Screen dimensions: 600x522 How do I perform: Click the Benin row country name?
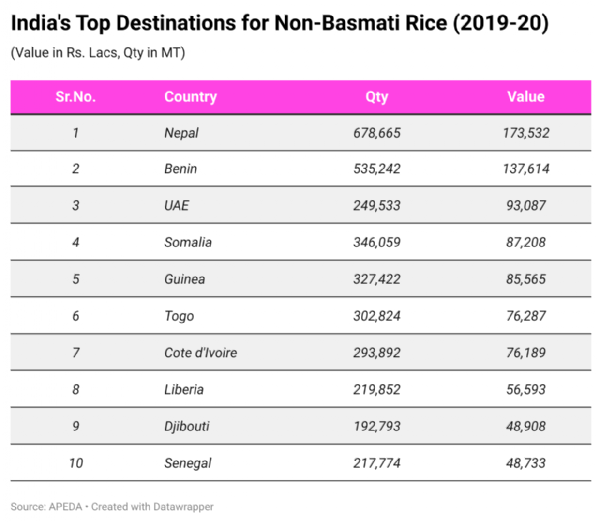coord(180,169)
